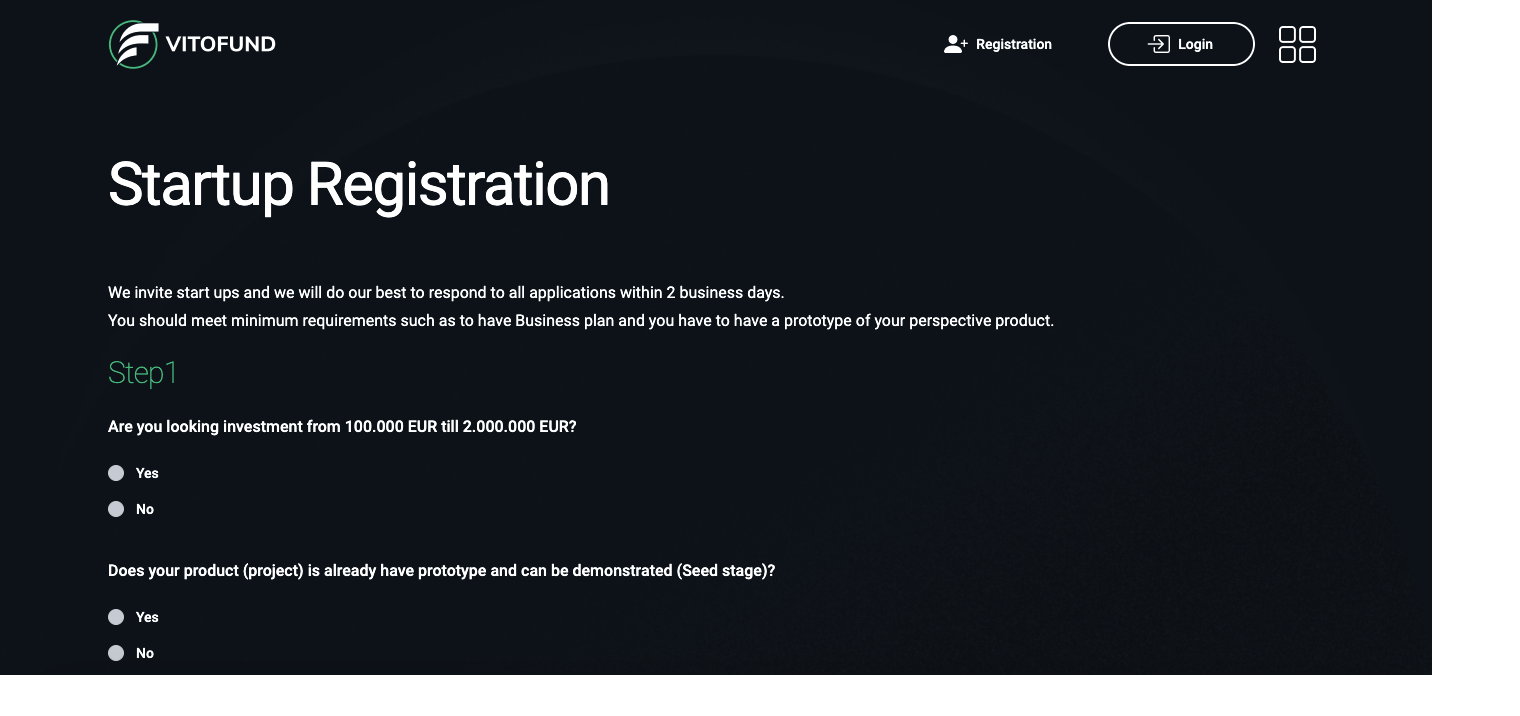Click the green leaf mark in the logo
Image resolution: width=1520 pixels, height=716 pixels.
point(131,44)
